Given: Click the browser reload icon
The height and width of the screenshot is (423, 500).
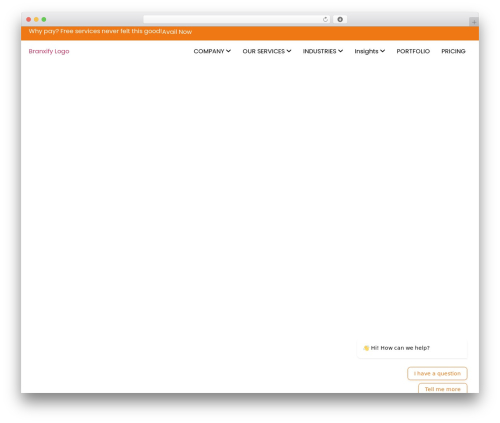Looking at the screenshot, I should [x=325, y=19].
